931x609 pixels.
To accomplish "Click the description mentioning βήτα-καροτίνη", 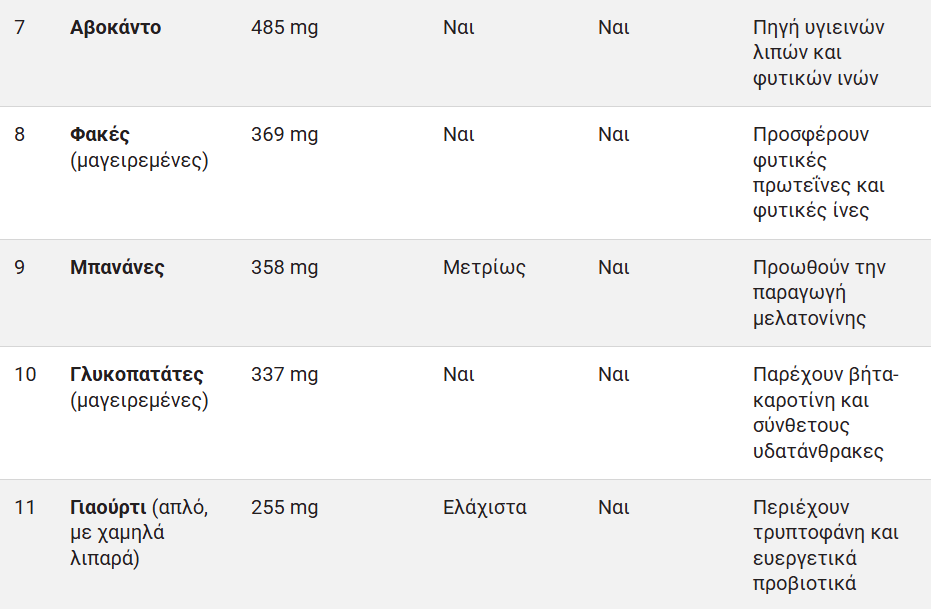I will click(825, 413).
